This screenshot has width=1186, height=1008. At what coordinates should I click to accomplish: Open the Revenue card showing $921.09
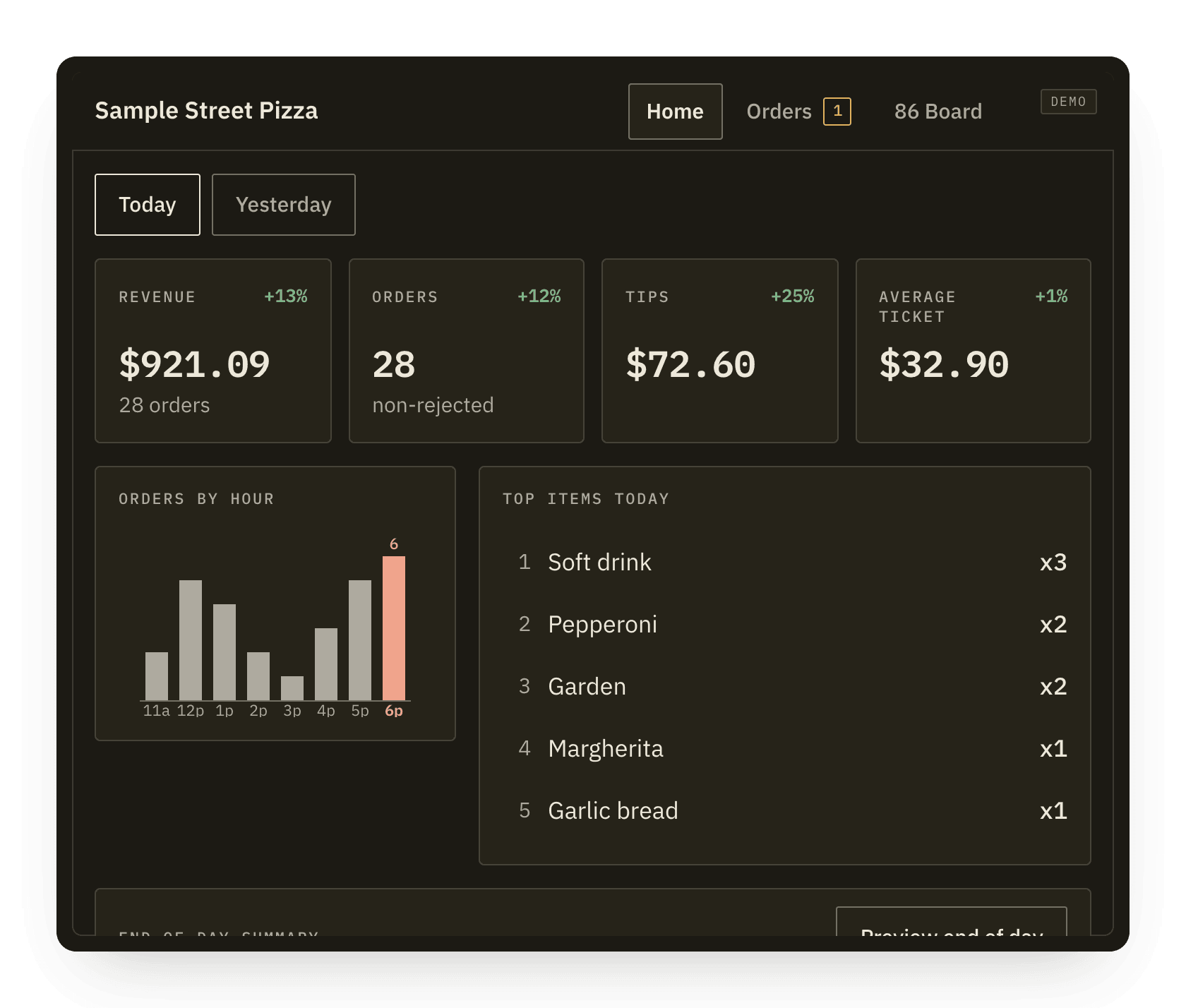[x=213, y=351]
